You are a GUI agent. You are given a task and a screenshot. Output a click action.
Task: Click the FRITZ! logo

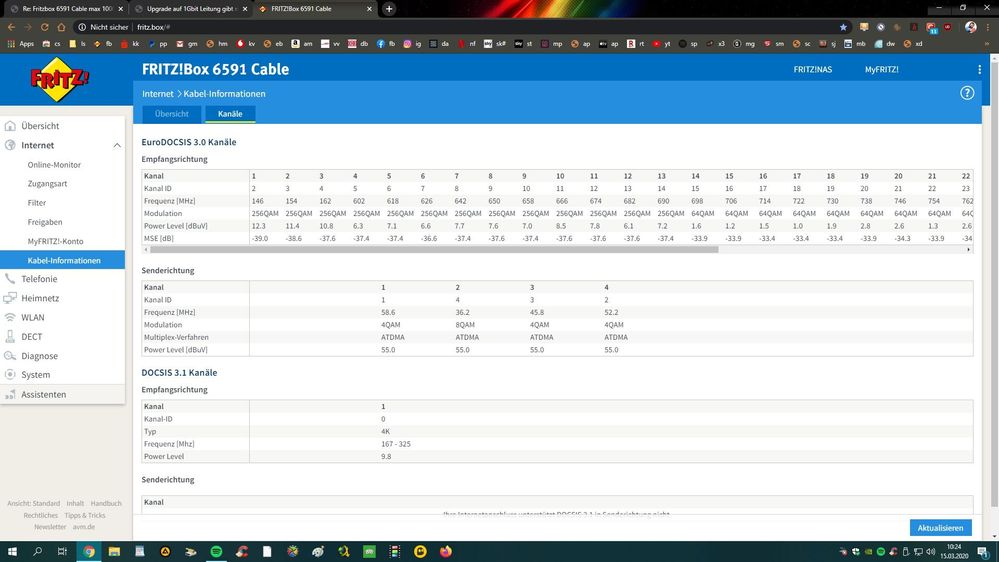pyautogui.click(x=60, y=80)
